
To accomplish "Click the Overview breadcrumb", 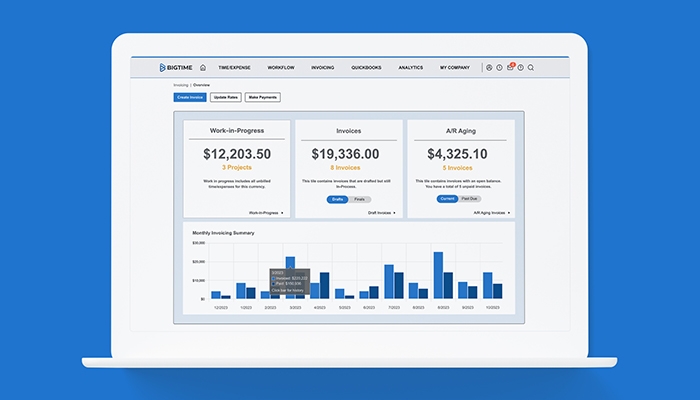I will tap(201, 85).
